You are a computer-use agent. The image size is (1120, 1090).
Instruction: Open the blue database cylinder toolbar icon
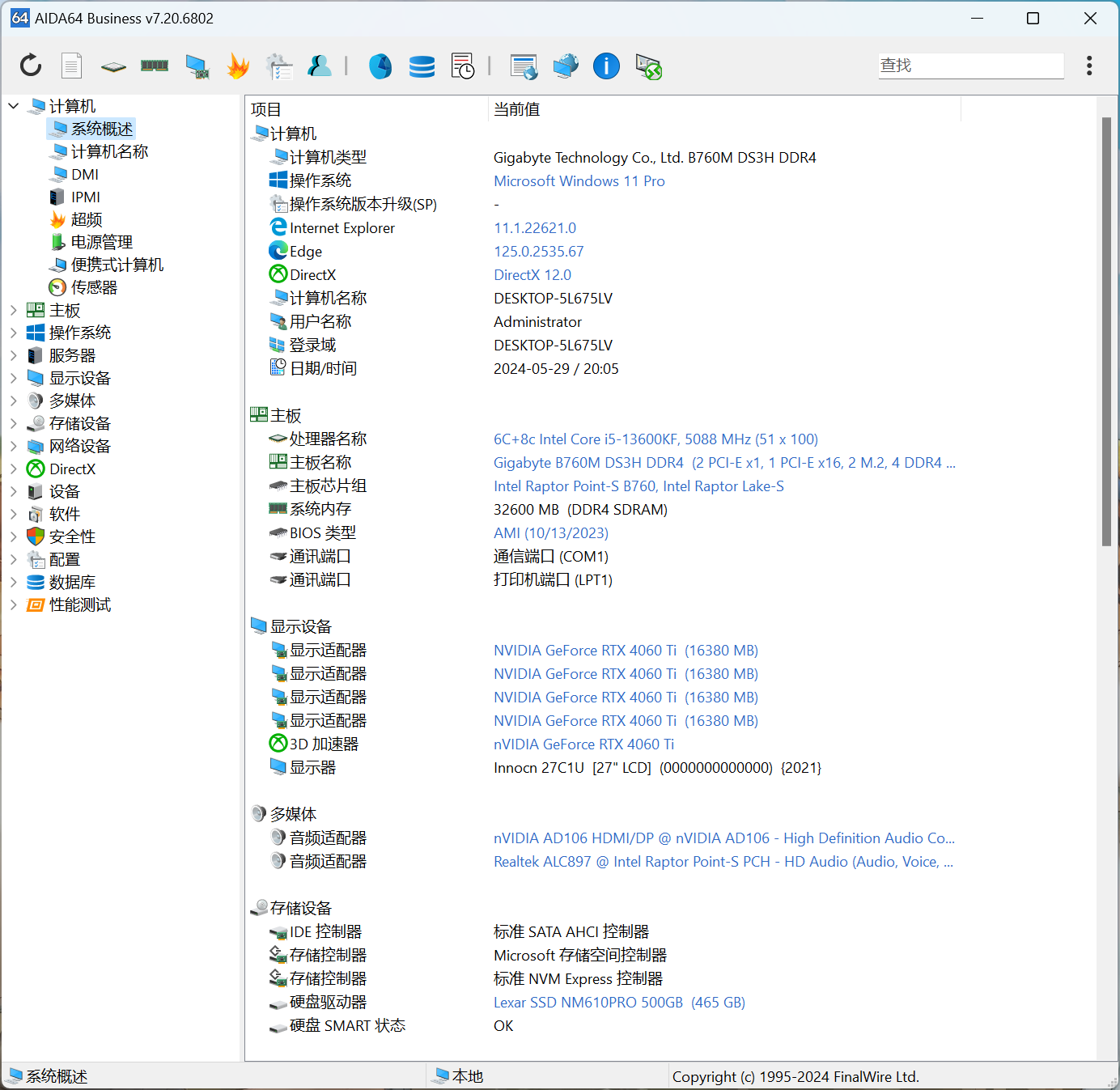click(x=422, y=66)
